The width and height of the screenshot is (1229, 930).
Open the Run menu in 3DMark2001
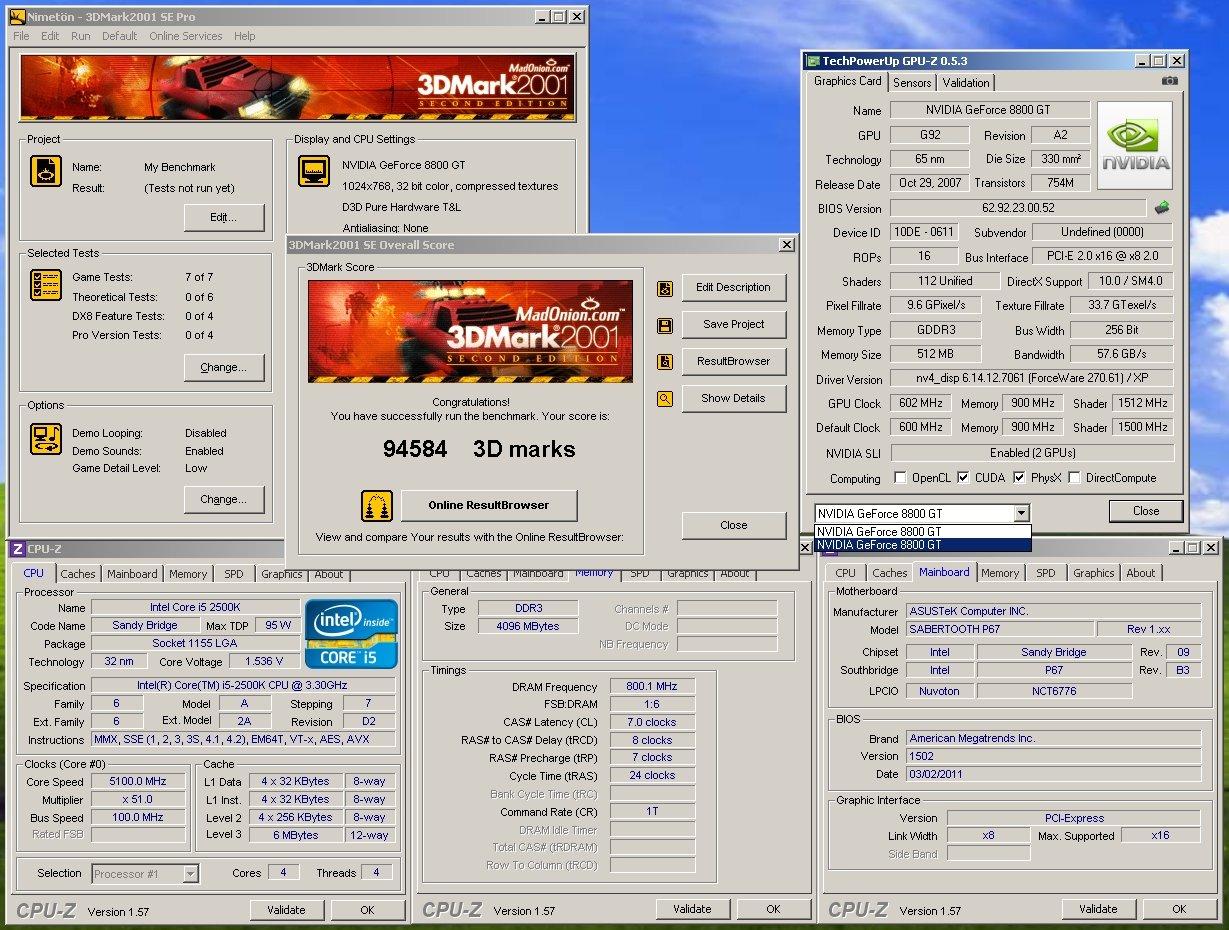pyautogui.click(x=80, y=36)
